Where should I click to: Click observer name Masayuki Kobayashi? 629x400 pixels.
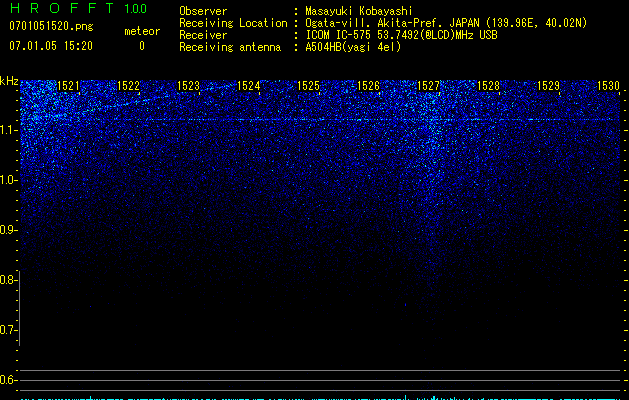point(359,11)
